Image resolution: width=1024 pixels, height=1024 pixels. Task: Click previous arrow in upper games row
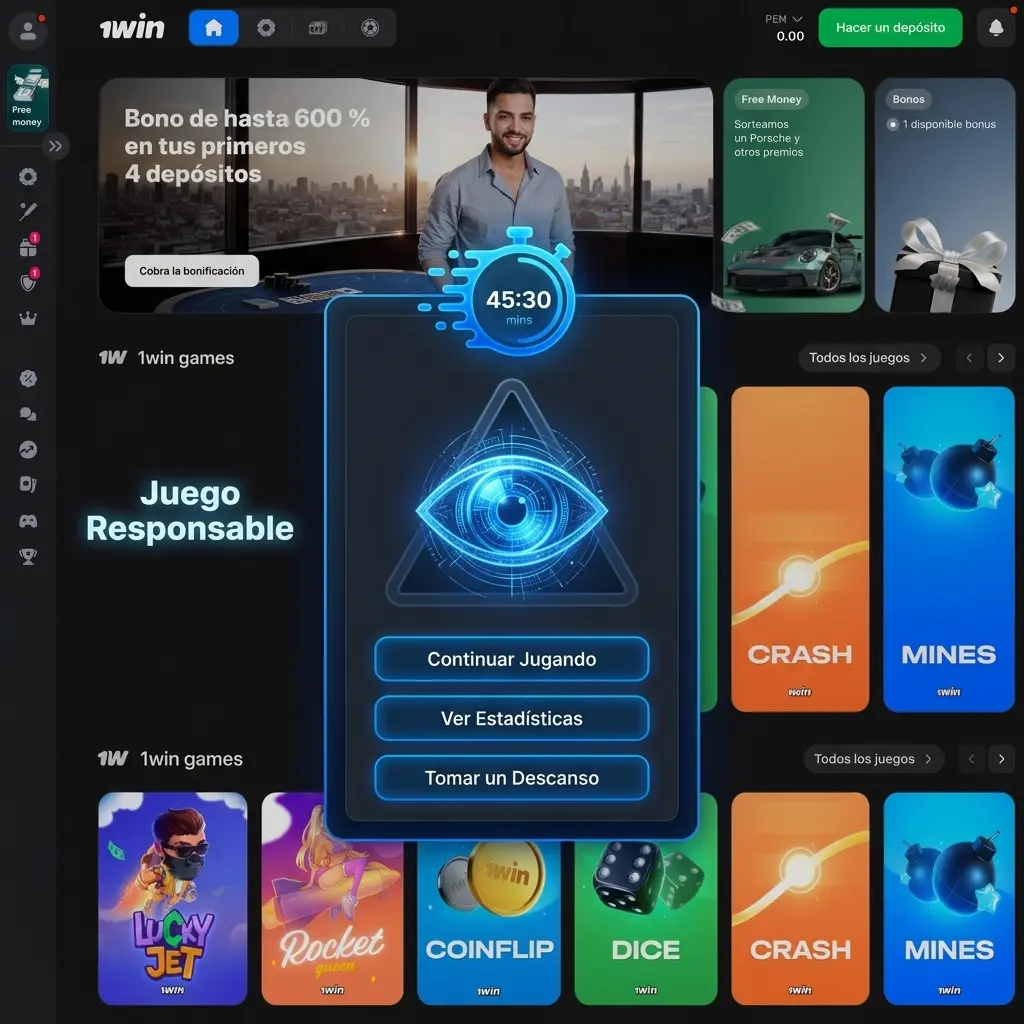(x=969, y=358)
